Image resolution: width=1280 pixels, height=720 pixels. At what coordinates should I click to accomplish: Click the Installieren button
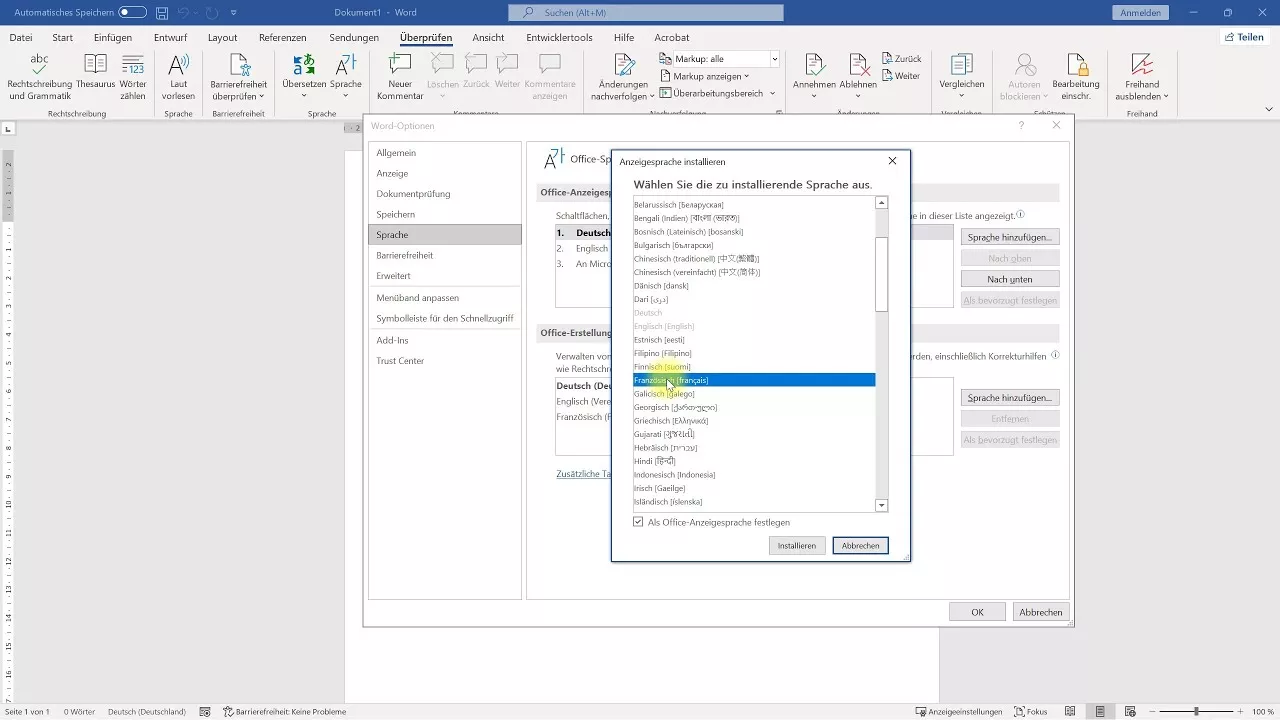coord(797,546)
